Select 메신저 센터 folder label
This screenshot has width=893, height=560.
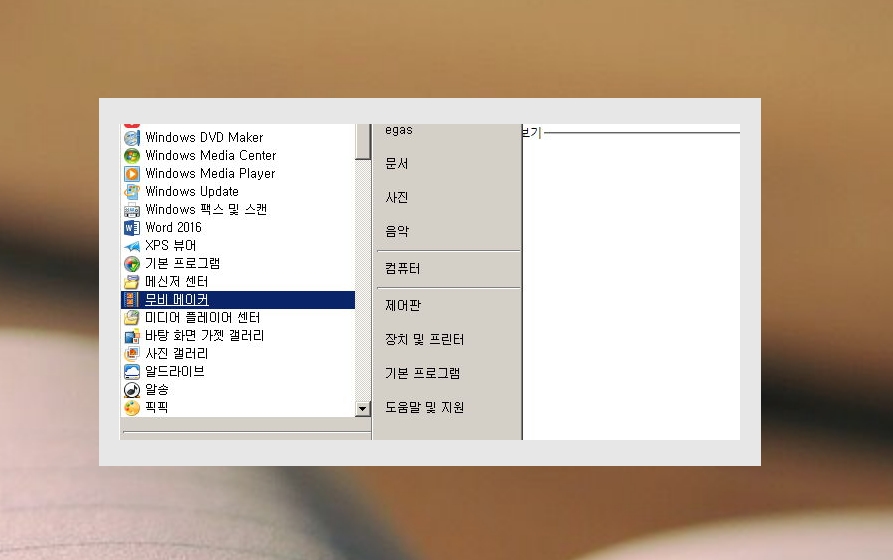click(x=177, y=281)
